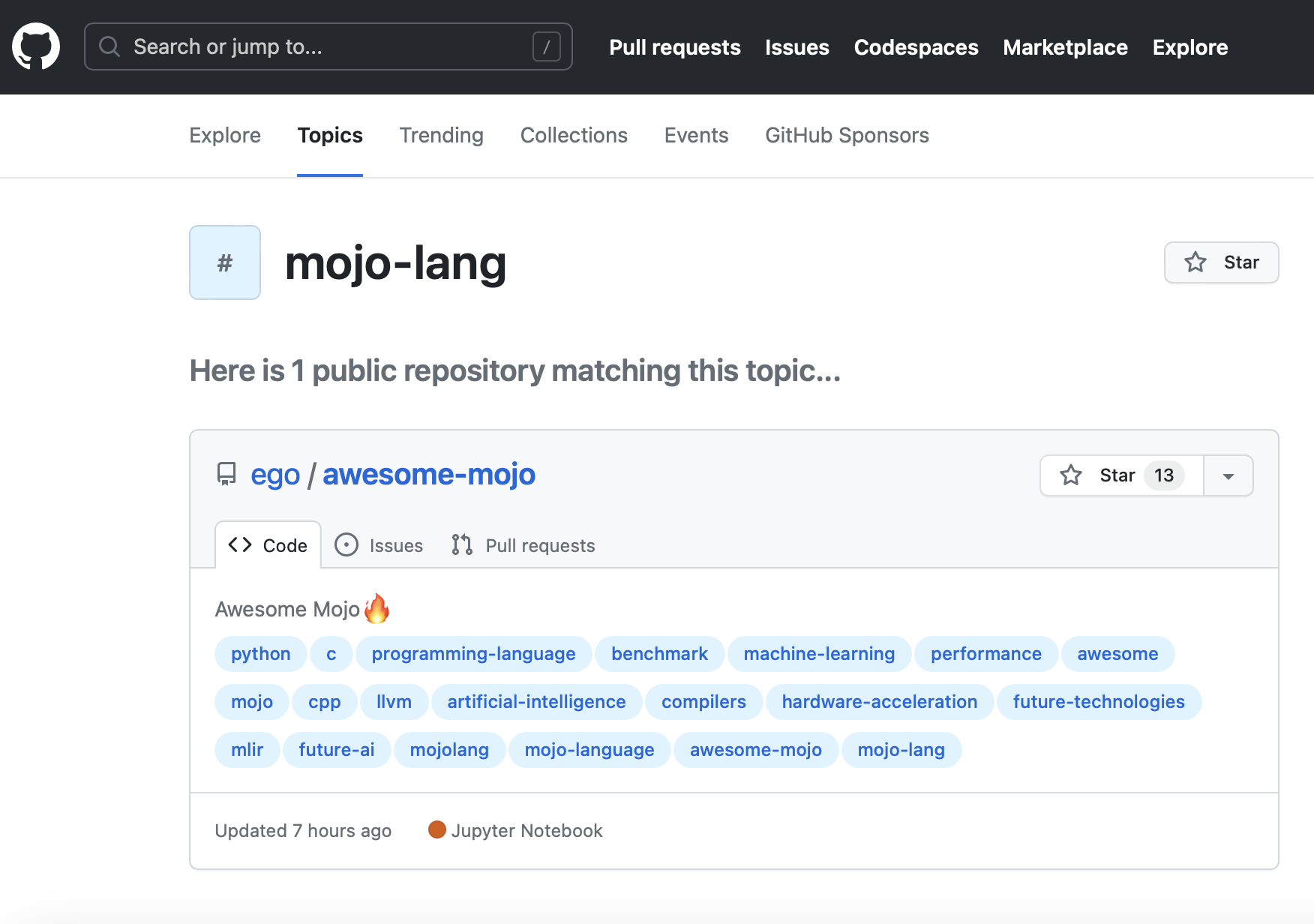Expand the star lists dropdown arrow
1314x924 pixels.
[1228, 475]
